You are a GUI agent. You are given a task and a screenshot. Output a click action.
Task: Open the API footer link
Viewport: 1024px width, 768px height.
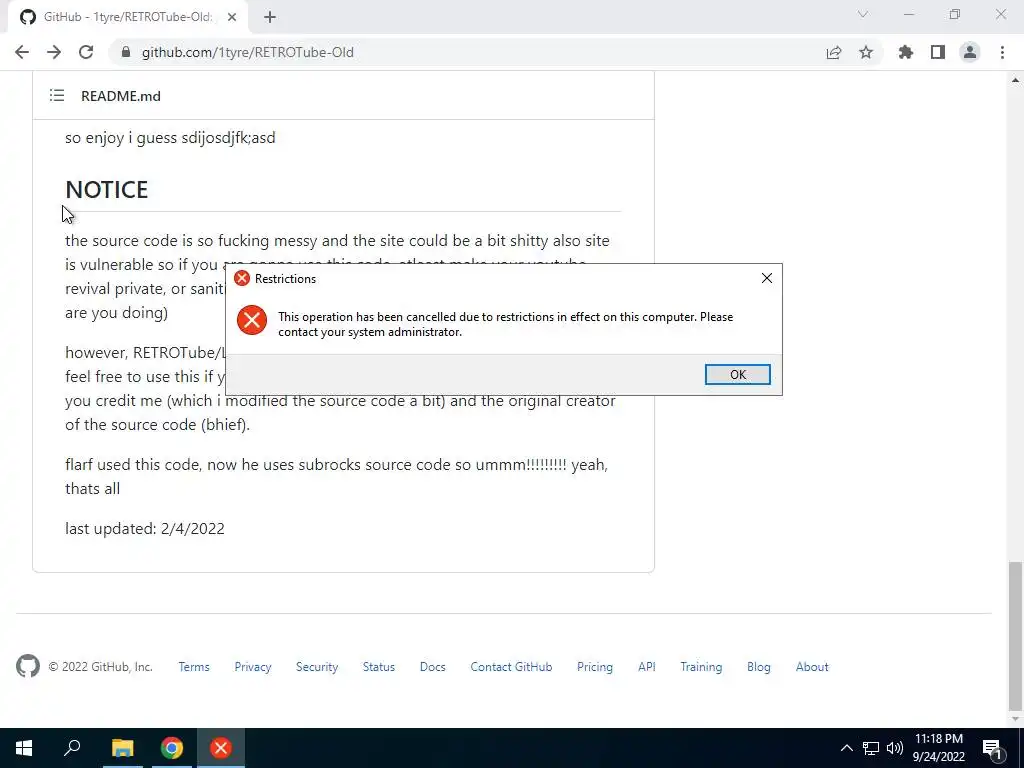(647, 667)
